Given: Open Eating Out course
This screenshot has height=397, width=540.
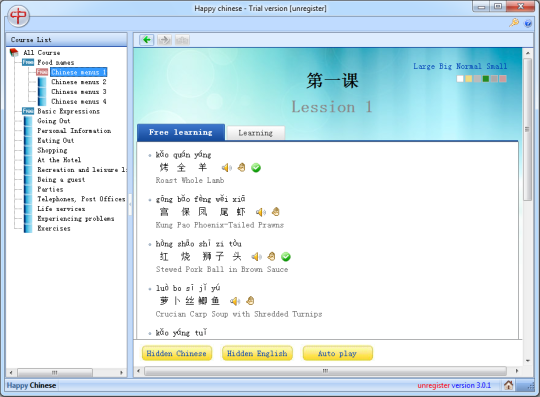Looking at the screenshot, I should point(55,140).
